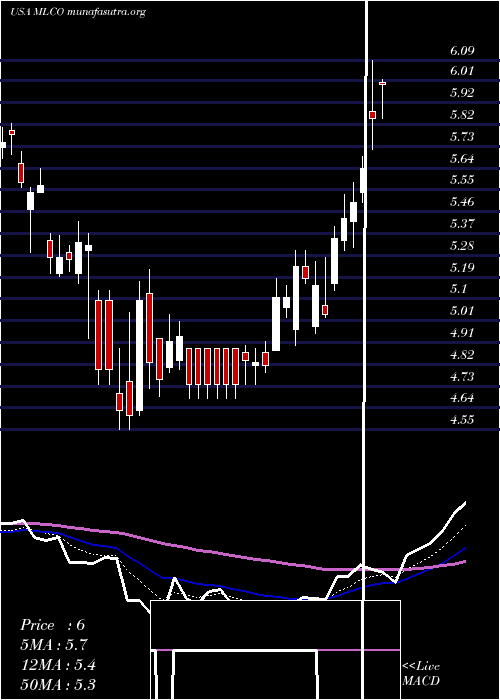Click the 5.82 price axis label

(462, 115)
